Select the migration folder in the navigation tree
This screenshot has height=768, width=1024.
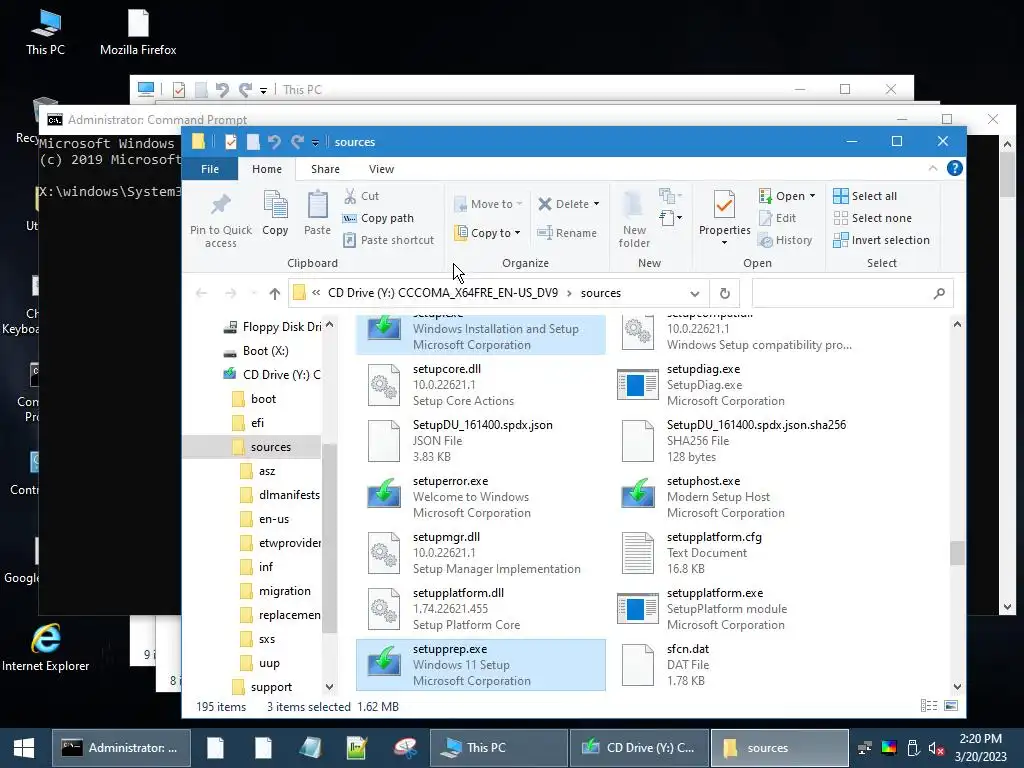pyautogui.click(x=285, y=591)
